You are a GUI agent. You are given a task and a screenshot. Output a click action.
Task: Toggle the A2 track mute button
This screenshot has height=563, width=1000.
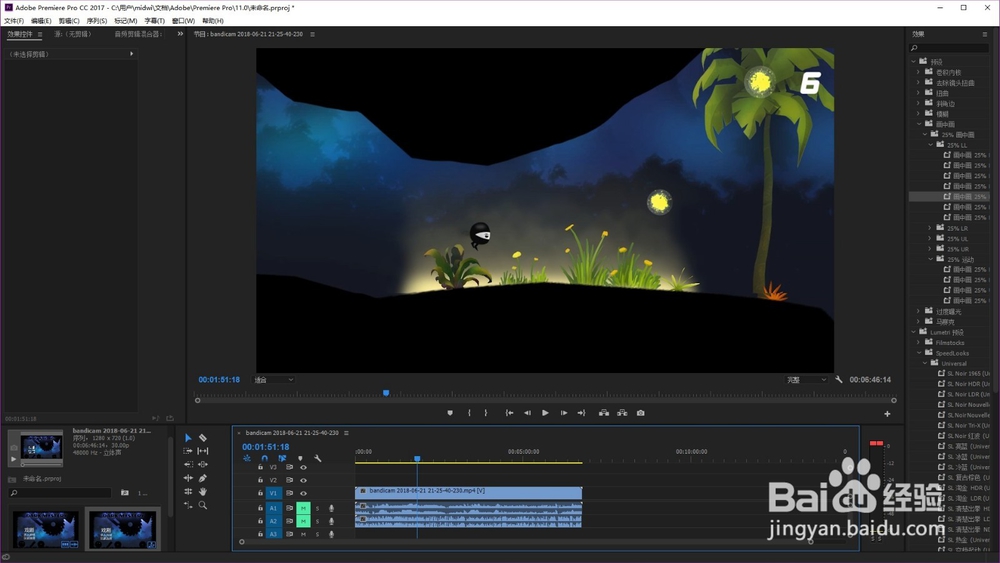tap(303, 521)
